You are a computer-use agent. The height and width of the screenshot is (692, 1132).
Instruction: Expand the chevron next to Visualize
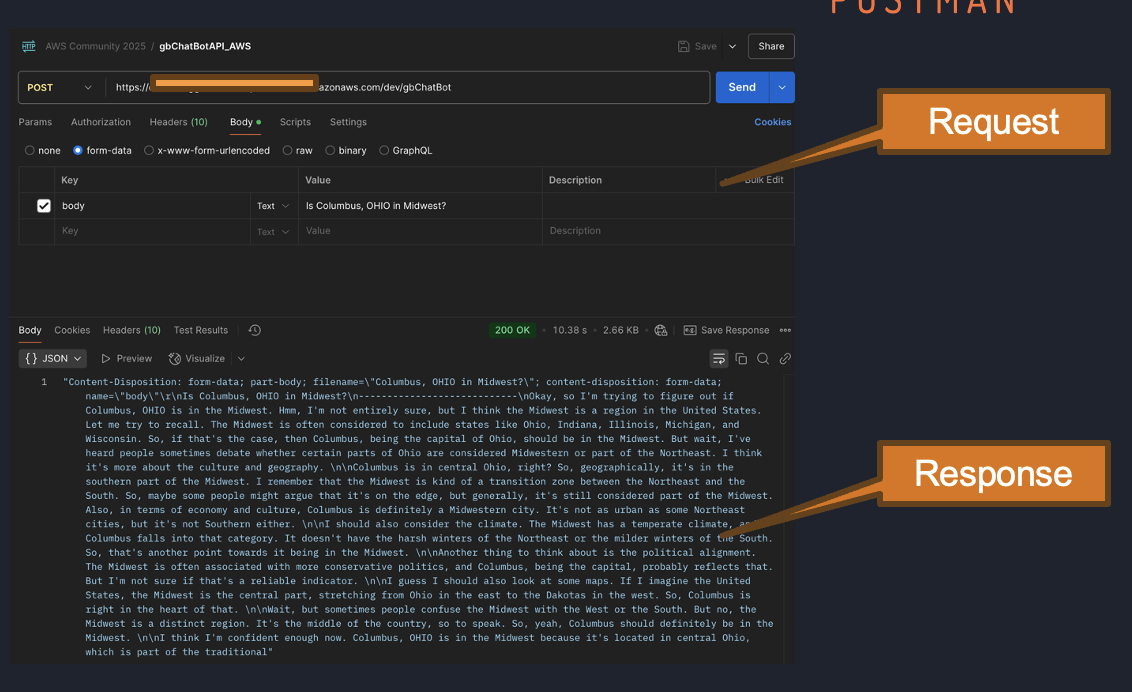pos(241,359)
